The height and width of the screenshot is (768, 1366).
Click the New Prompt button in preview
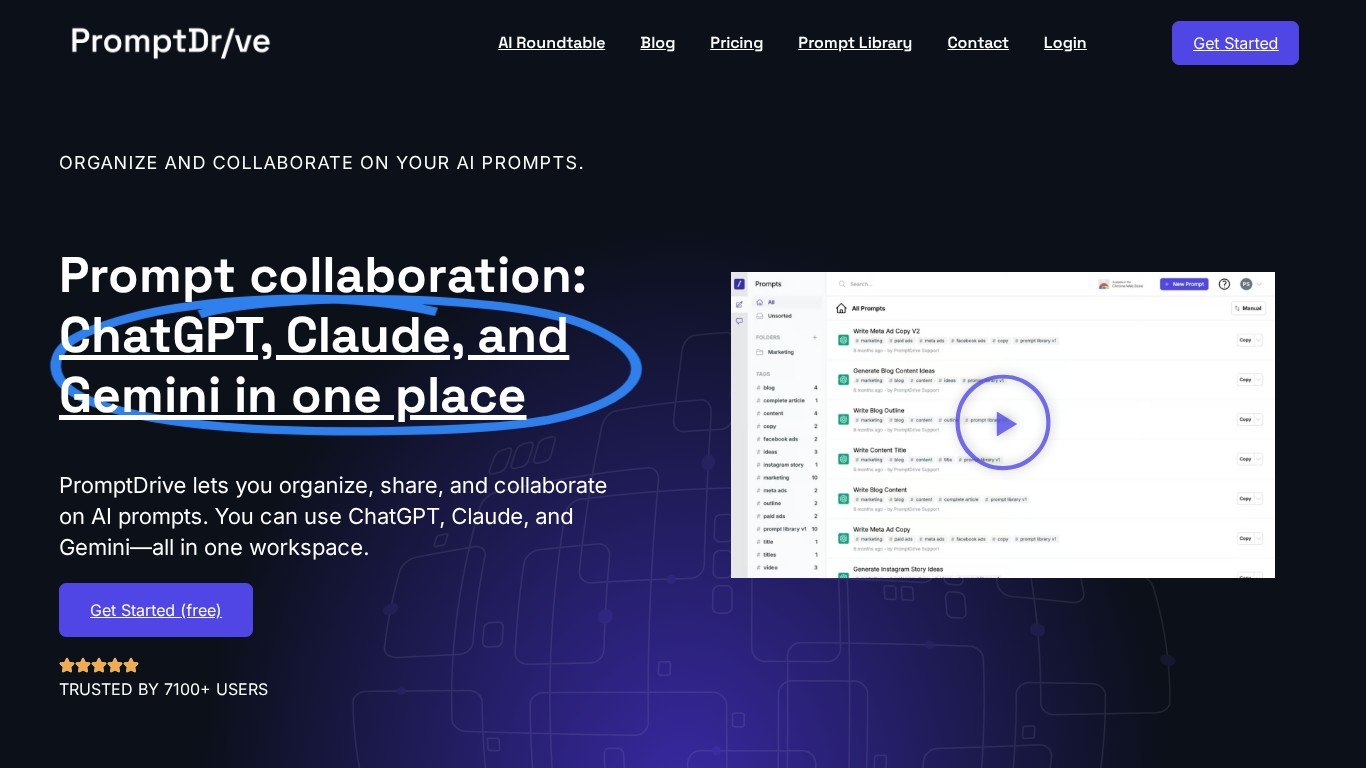[1184, 284]
